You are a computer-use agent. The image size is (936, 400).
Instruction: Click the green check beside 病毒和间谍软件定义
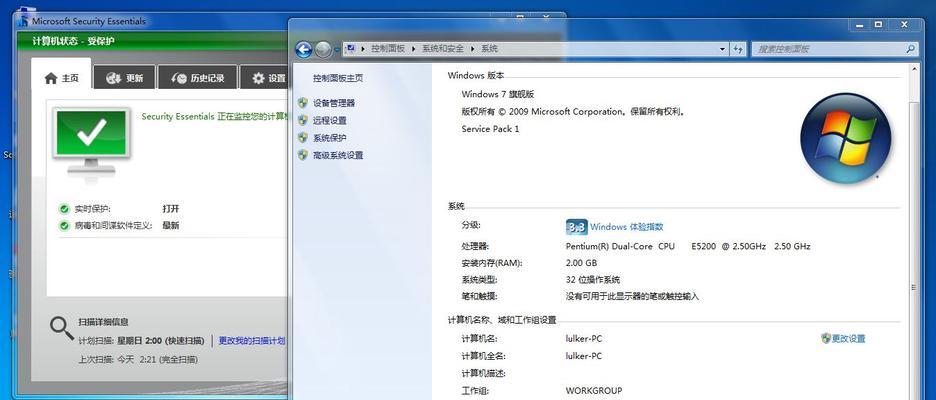point(64,226)
